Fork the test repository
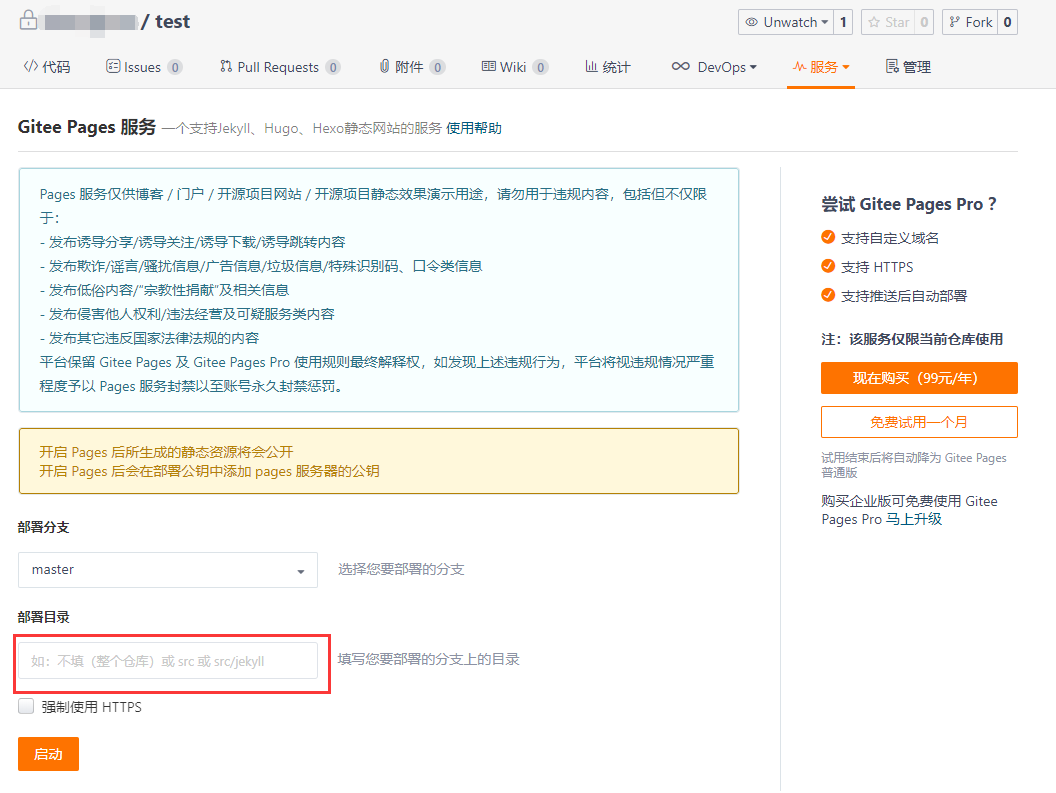The width and height of the screenshot is (1056, 793). coord(970,22)
